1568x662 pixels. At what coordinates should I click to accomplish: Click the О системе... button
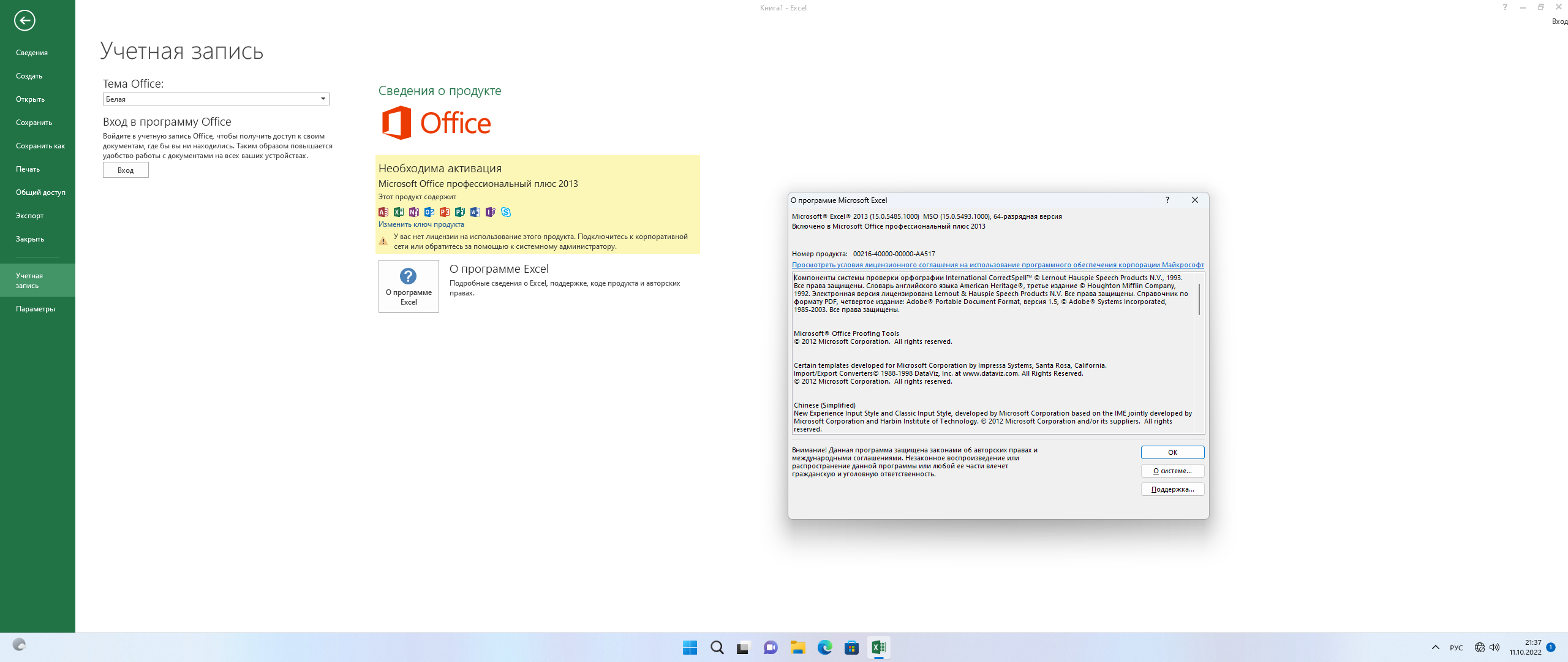(1172, 471)
